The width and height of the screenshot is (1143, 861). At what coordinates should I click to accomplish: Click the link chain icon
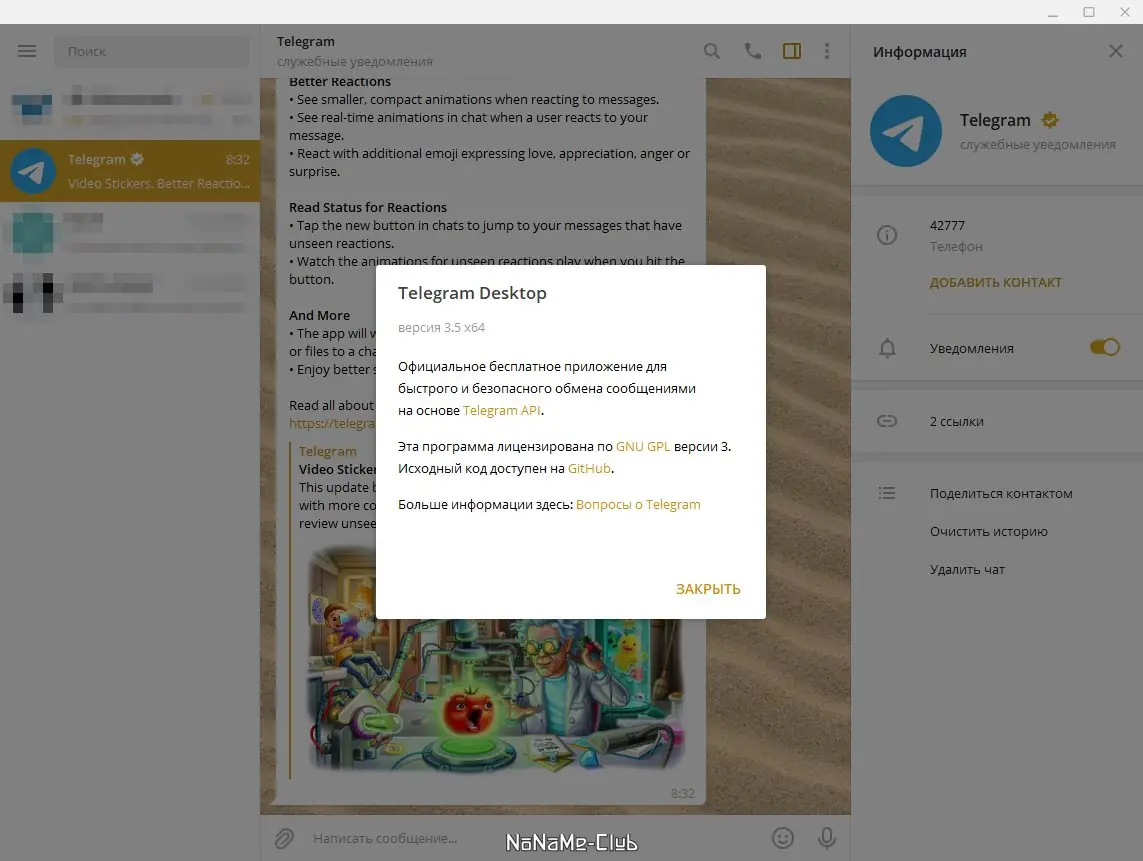[886, 421]
